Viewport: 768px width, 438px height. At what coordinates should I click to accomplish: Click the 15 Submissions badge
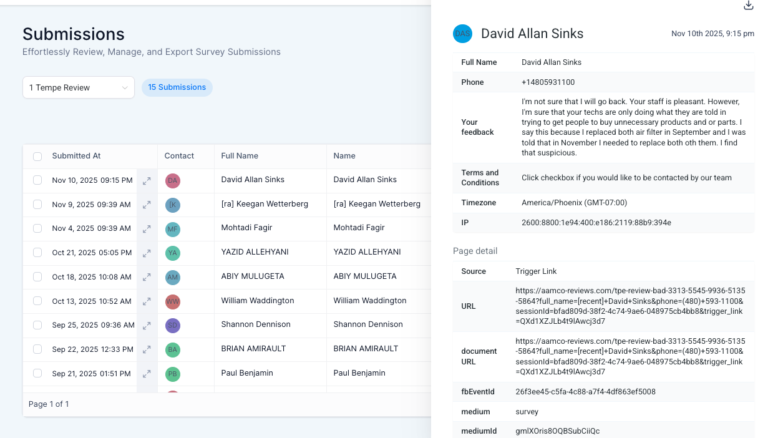177,88
